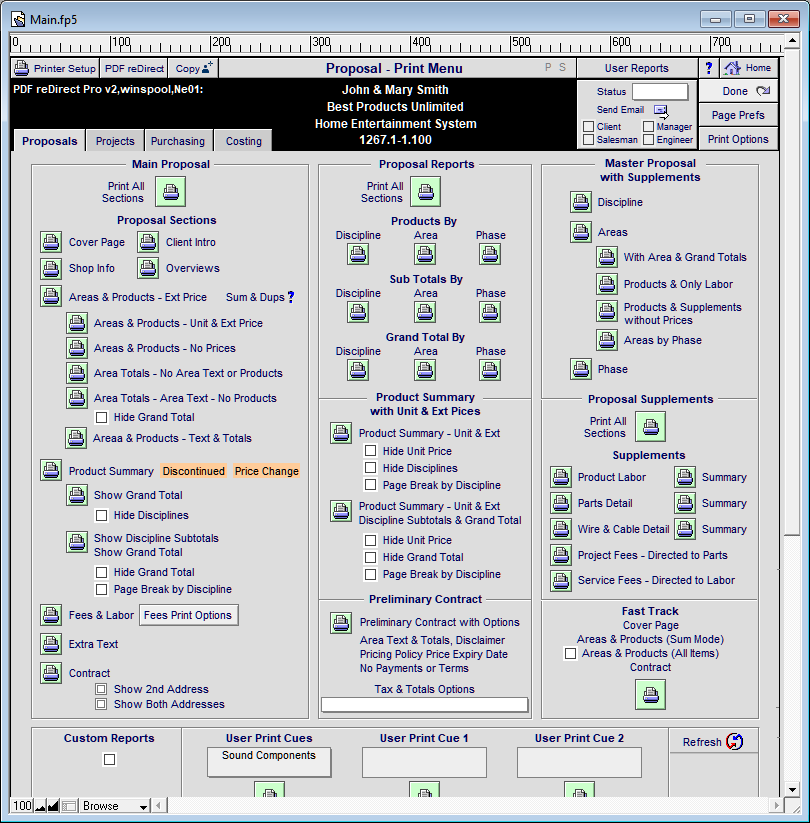Print Areas & Products - No Prices
Viewport: 810px width, 823px height.
77,348
